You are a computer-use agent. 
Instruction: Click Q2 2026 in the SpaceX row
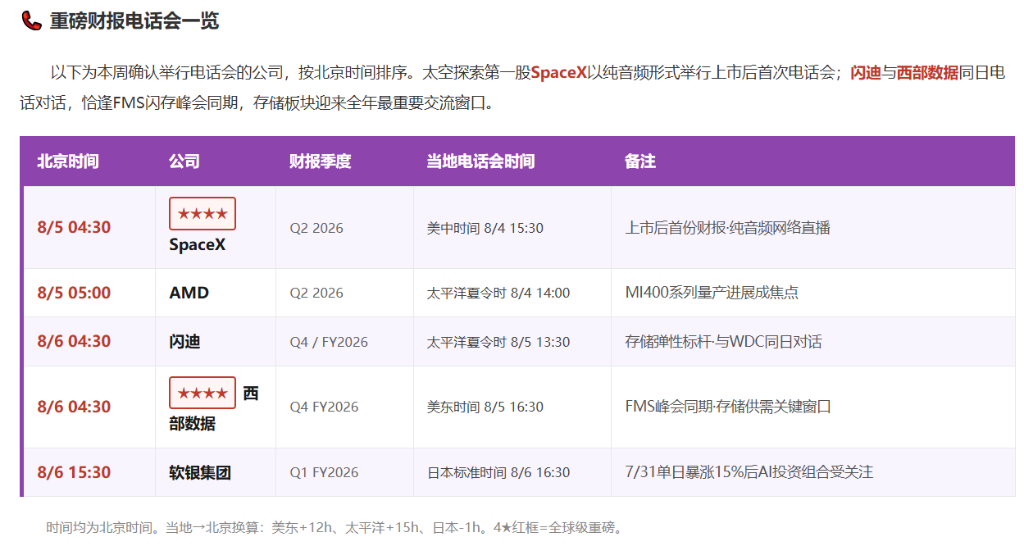pos(316,228)
